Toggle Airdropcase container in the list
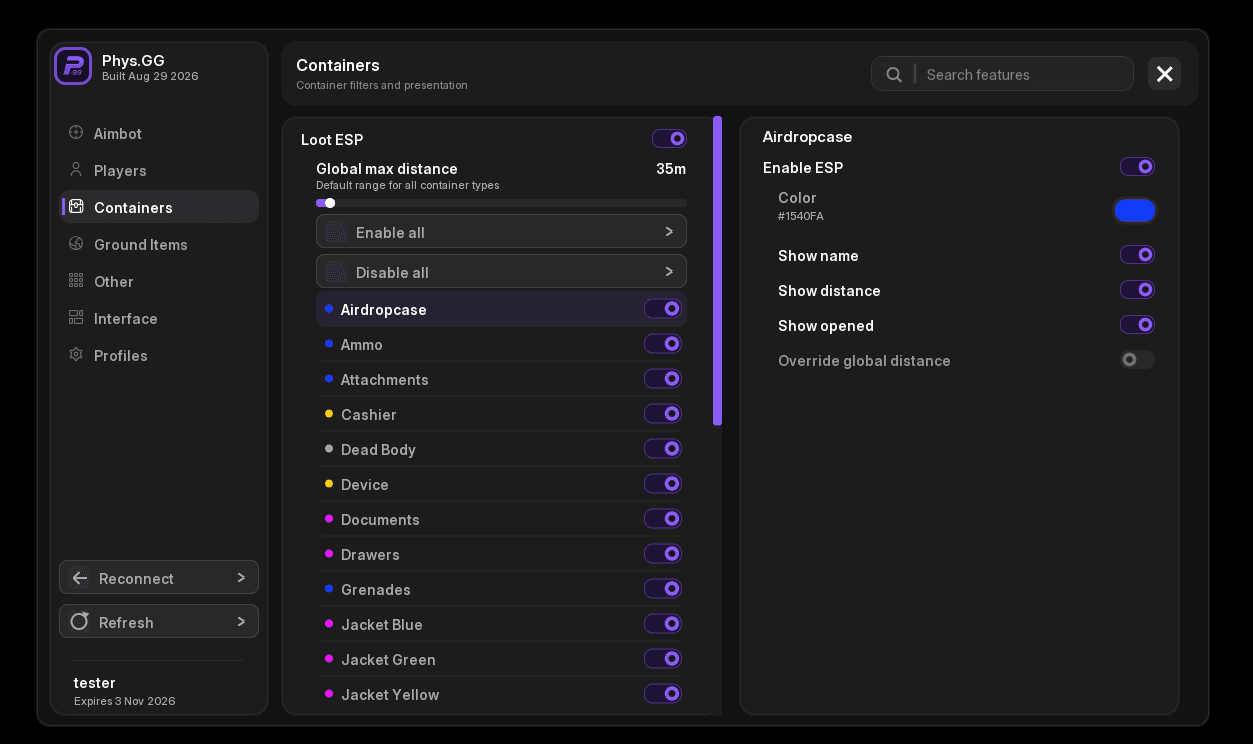The width and height of the screenshot is (1253, 744). (663, 309)
